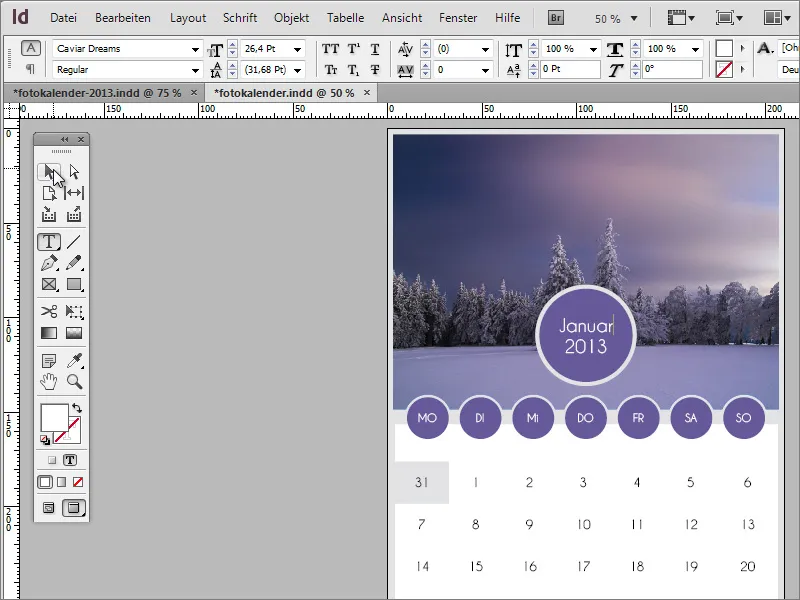Switch to fotokalender-2013.indd tab
800x600 pixels.
tap(97, 93)
